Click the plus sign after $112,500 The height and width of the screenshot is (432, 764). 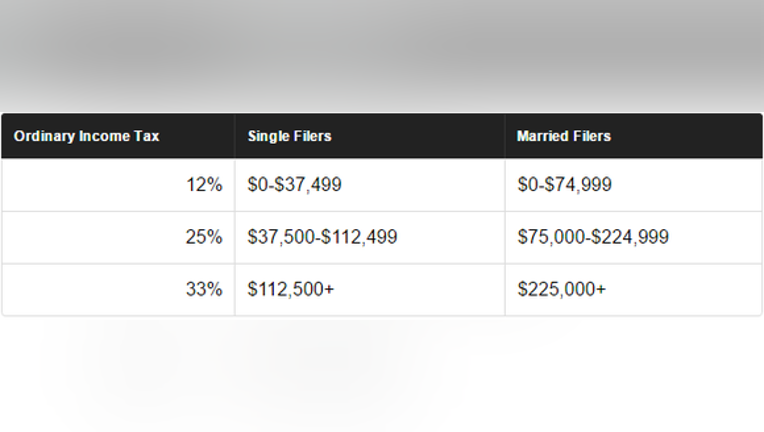pyautogui.click(x=329, y=290)
